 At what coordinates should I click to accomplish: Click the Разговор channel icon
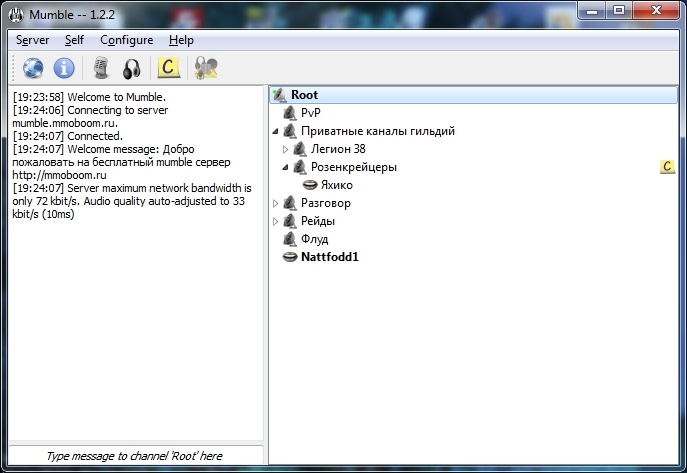click(290, 203)
